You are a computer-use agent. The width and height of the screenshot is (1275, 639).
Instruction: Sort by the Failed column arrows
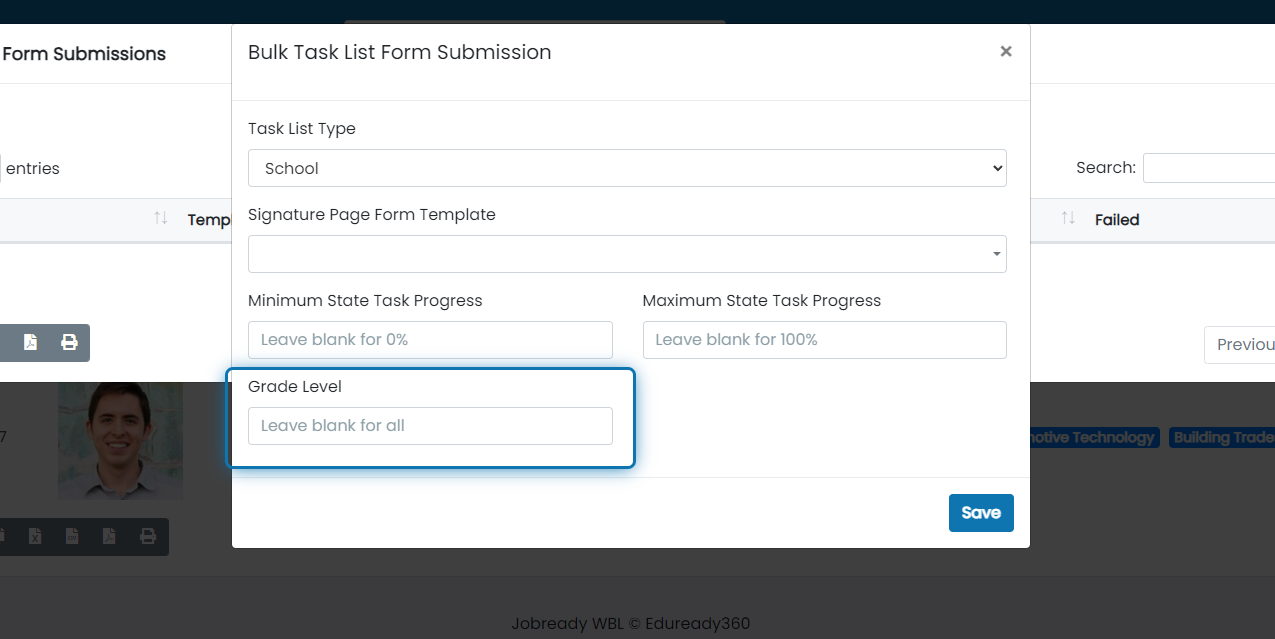point(1068,218)
